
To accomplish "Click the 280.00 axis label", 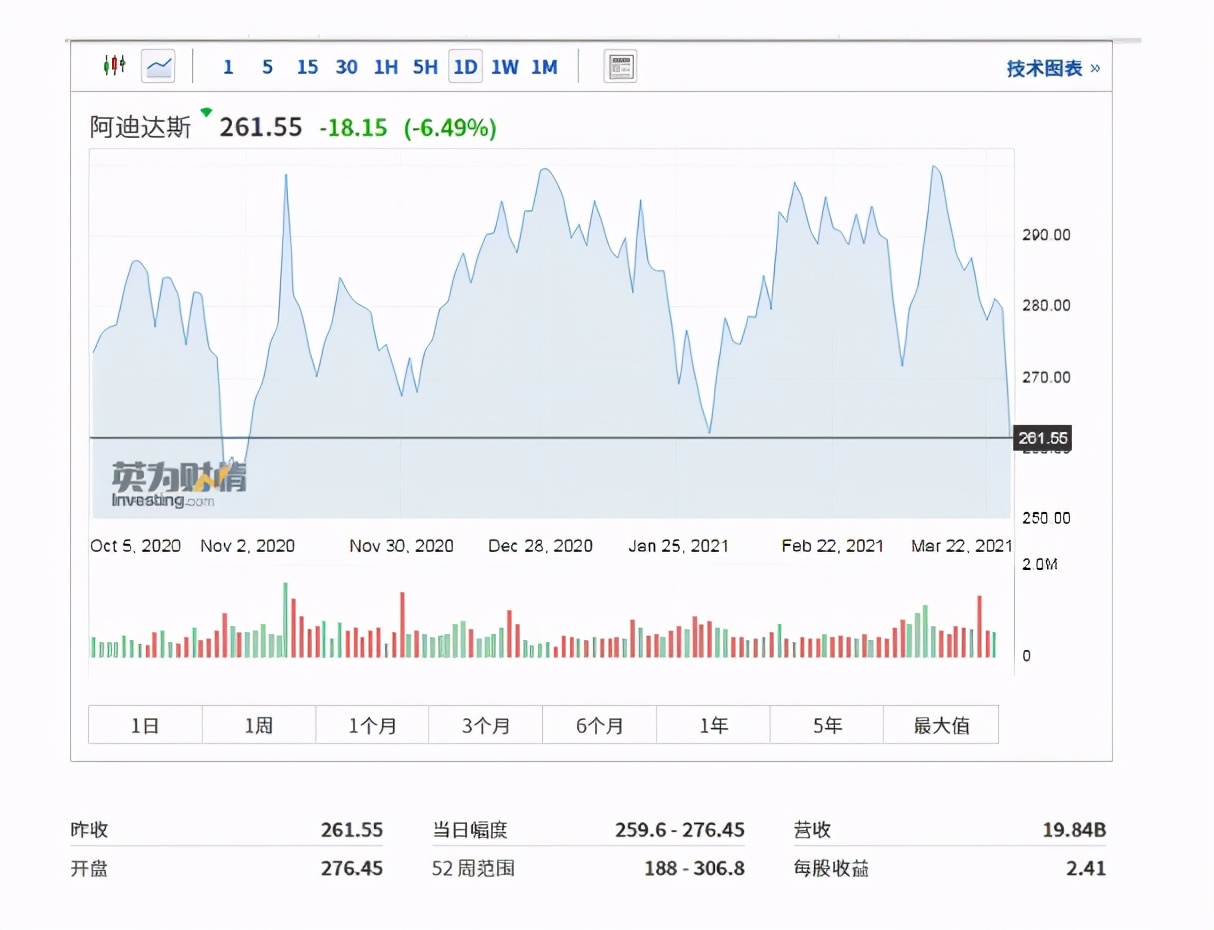I will coord(1046,306).
